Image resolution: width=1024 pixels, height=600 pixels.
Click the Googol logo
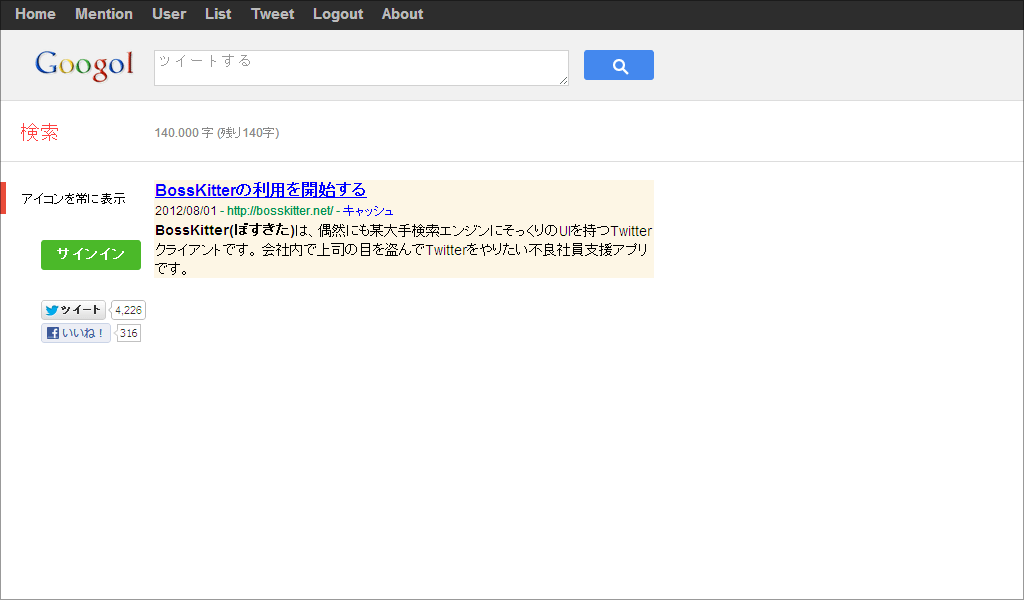click(84, 65)
